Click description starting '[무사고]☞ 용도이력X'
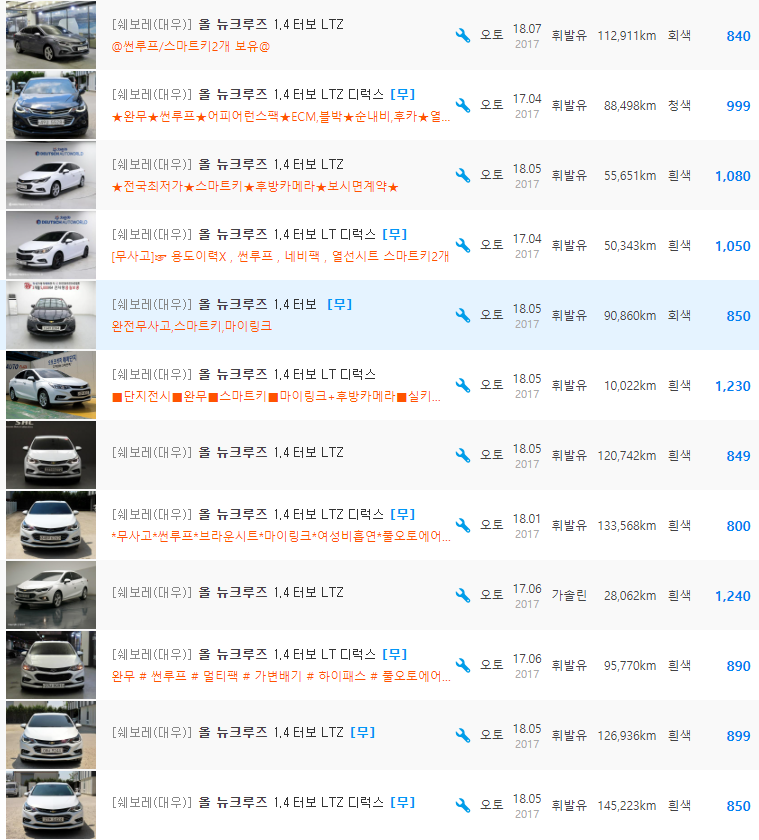759x840 pixels. [x=280, y=257]
